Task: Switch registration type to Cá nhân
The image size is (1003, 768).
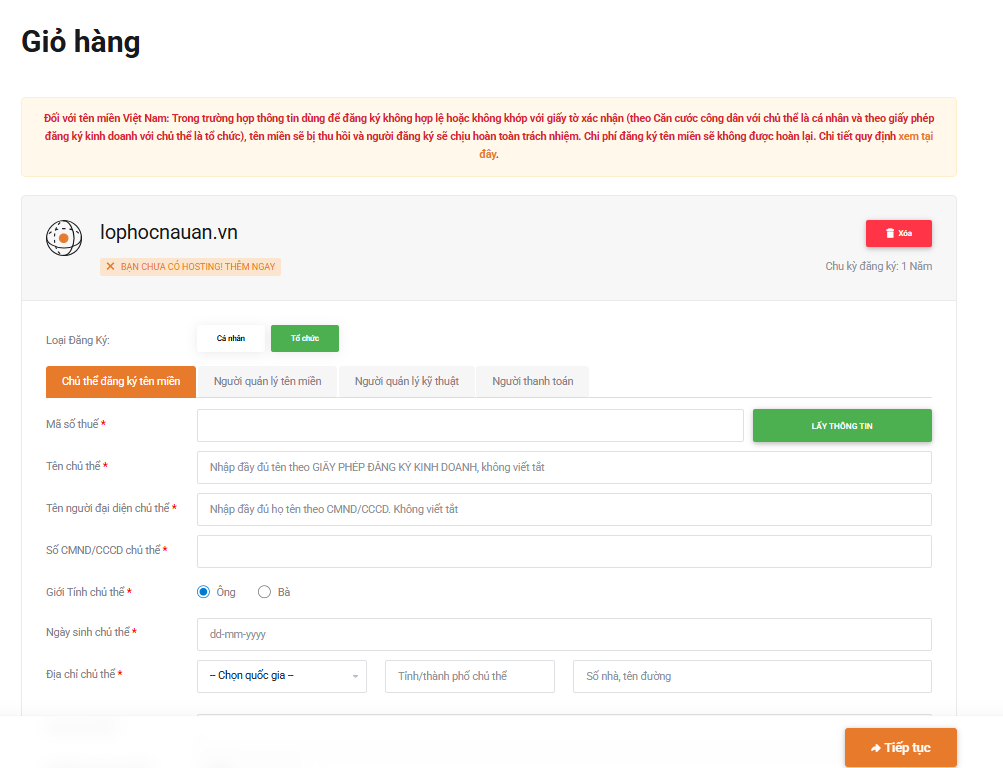Action: coord(231,339)
